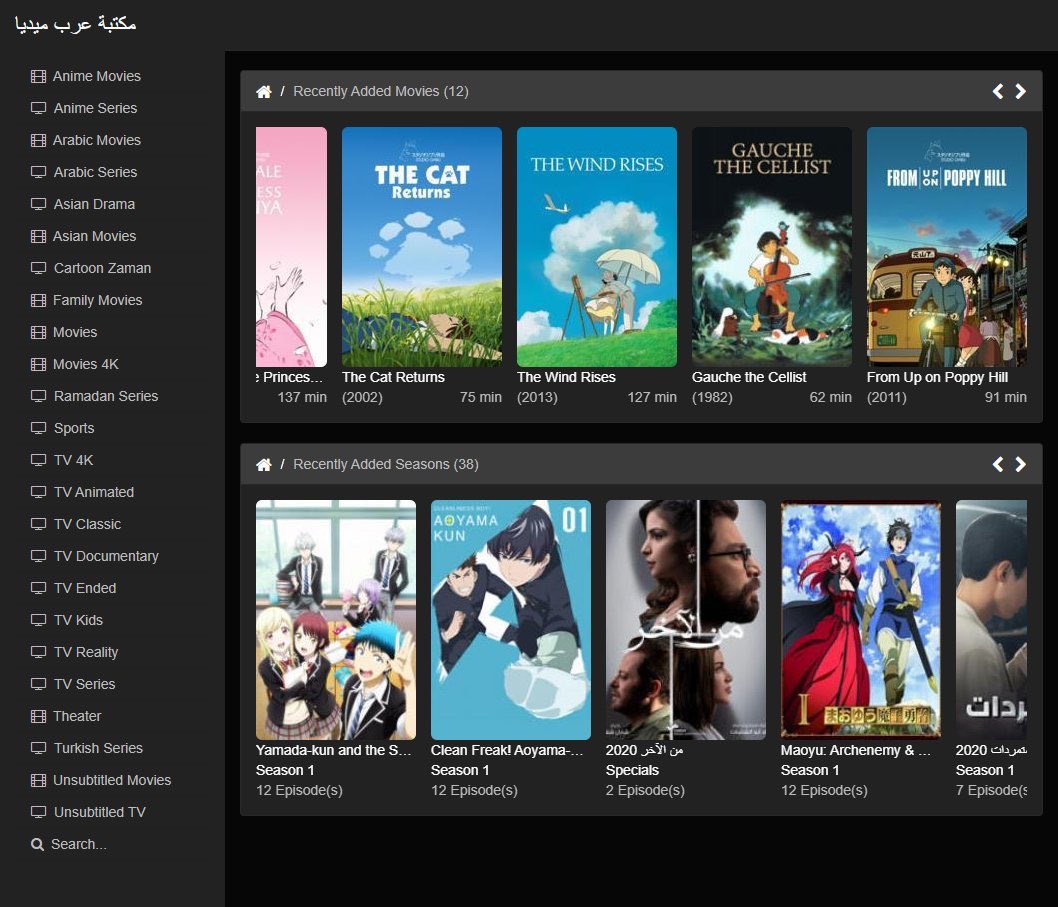
Task: Open the Yamada-kun Season 1 poster
Action: click(x=336, y=620)
